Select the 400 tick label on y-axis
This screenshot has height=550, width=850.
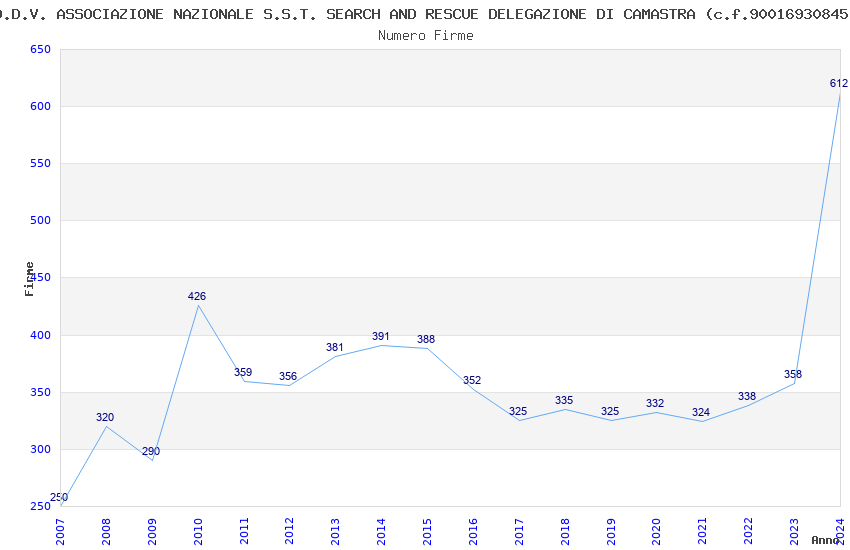(x=39, y=335)
